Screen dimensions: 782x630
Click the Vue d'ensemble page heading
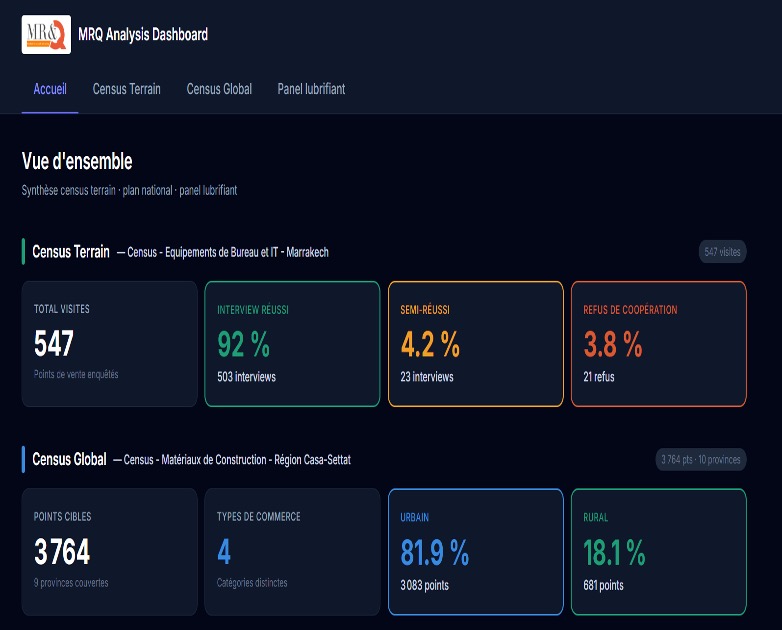click(x=77, y=161)
